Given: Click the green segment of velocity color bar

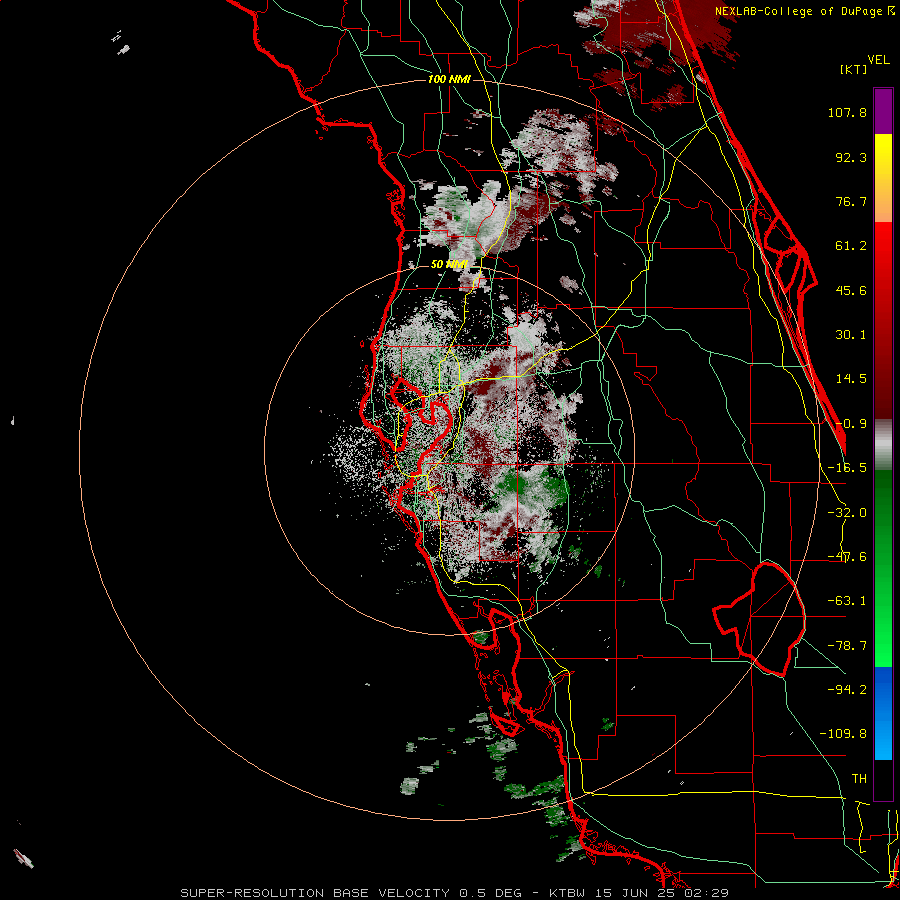Looking at the screenshot, I should point(883,568).
